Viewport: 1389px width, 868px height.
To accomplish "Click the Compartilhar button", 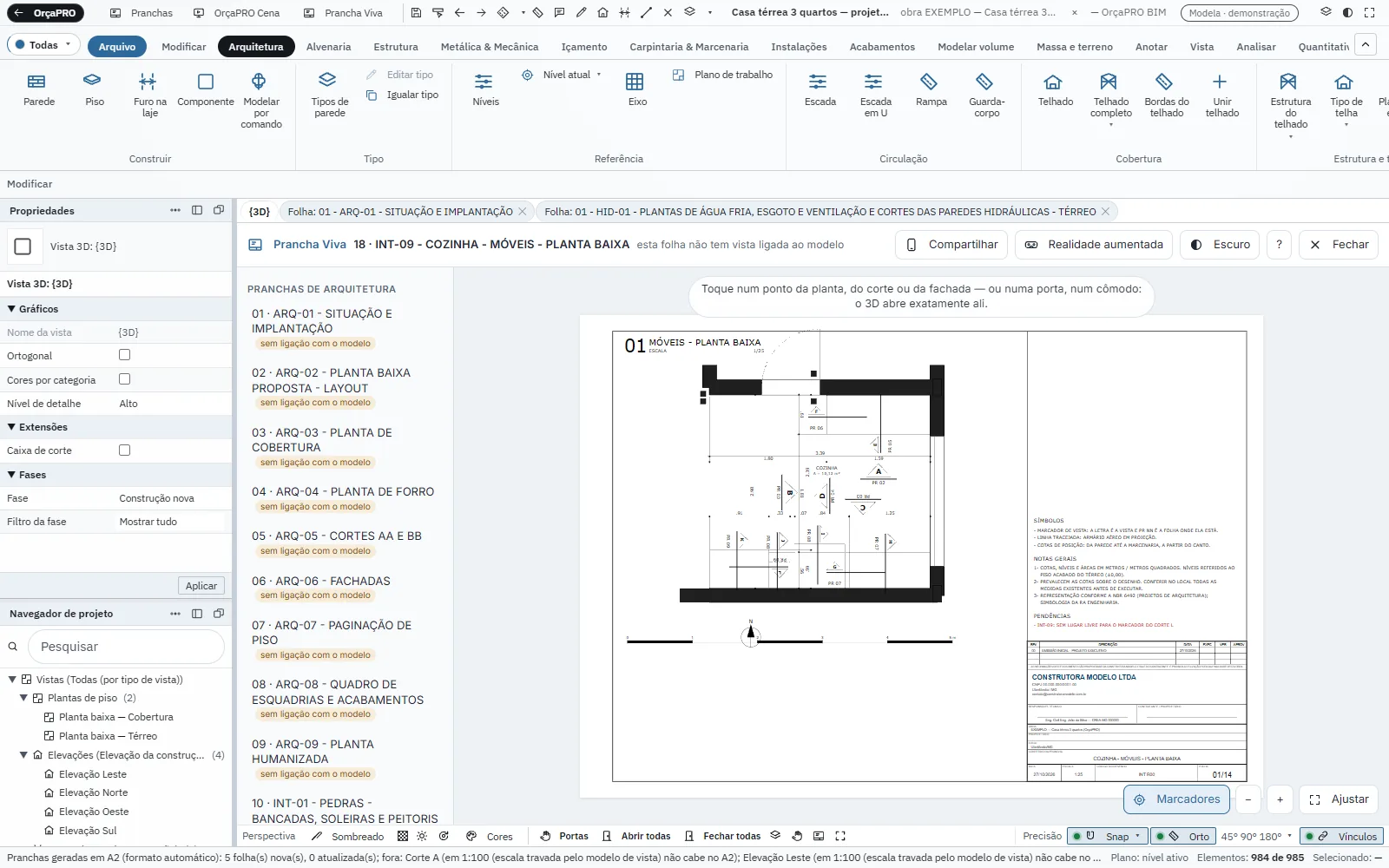I will (x=951, y=245).
